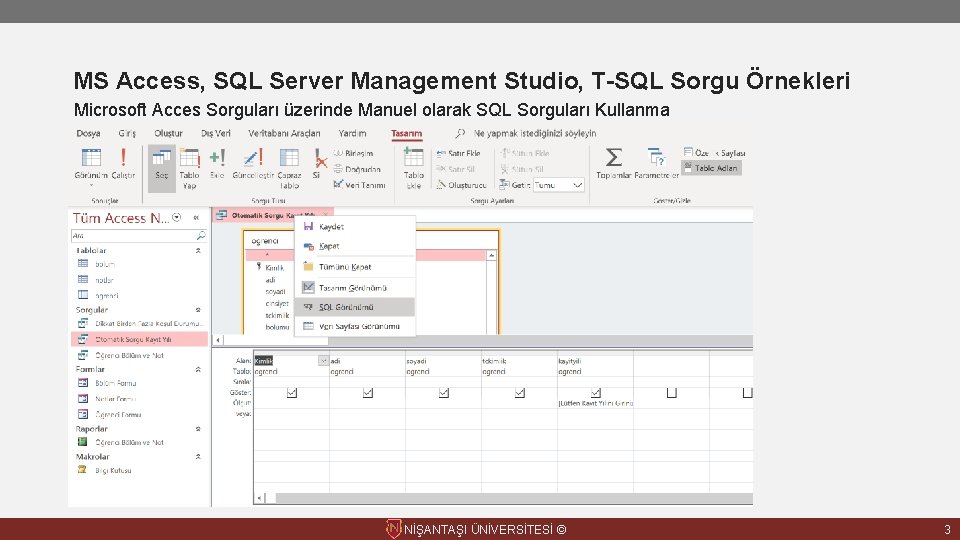Collapse the Raporlar group
Image resolution: width=960 pixels, height=540 pixels.
tap(198, 429)
